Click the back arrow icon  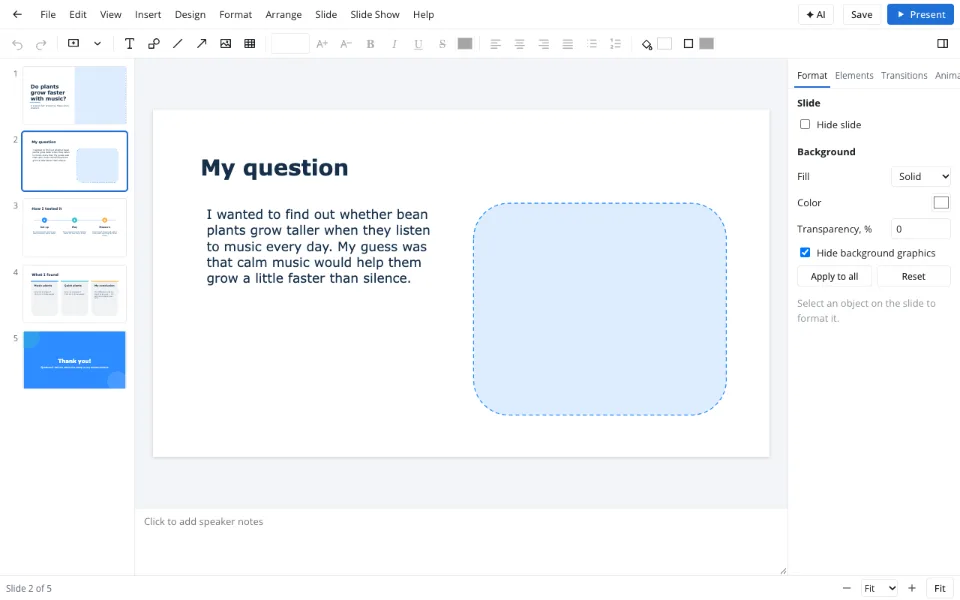pos(17,14)
